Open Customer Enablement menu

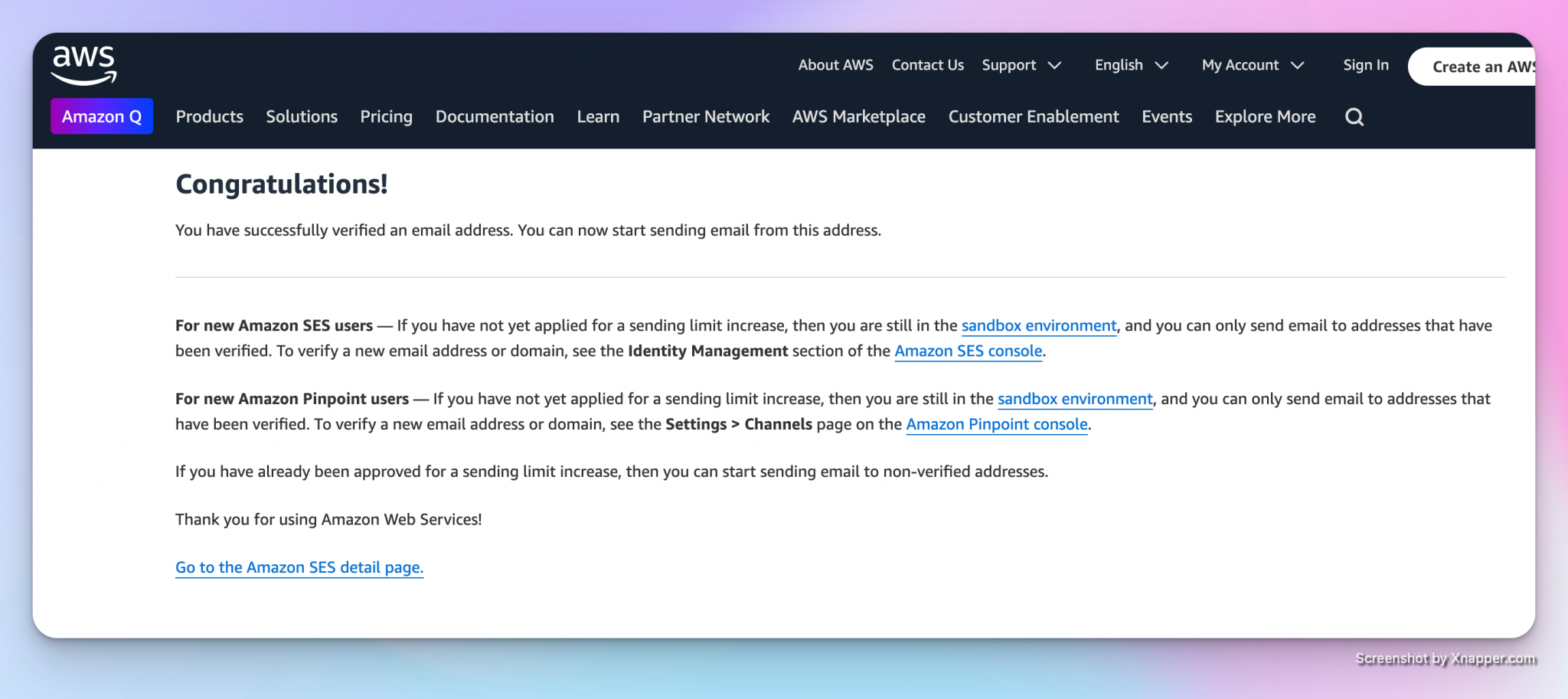pos(1033,116)
